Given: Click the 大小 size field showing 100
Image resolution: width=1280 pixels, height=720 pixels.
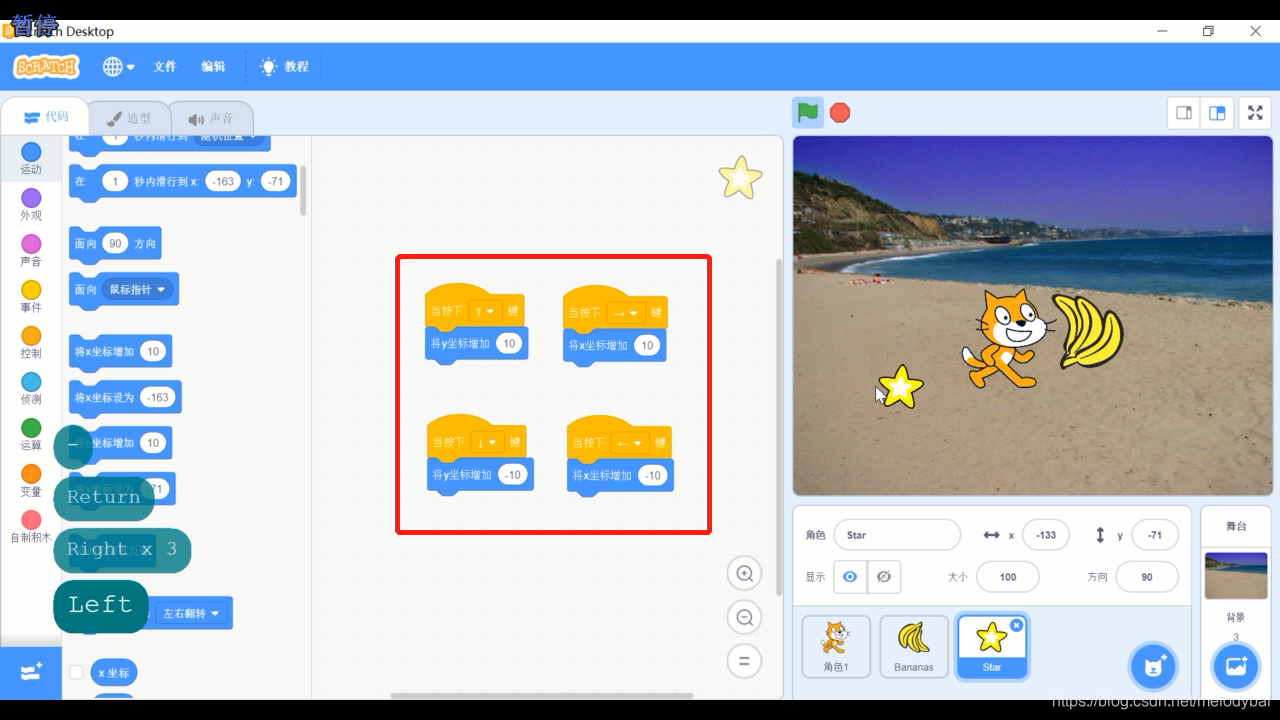Looking at the screenshot, I should [x=1008, y=577].
